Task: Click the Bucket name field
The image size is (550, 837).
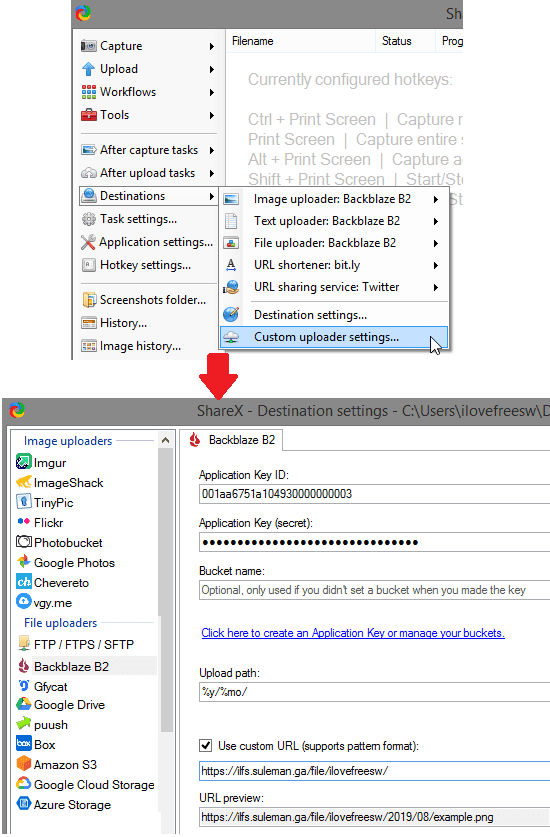Action: point(374,590)
